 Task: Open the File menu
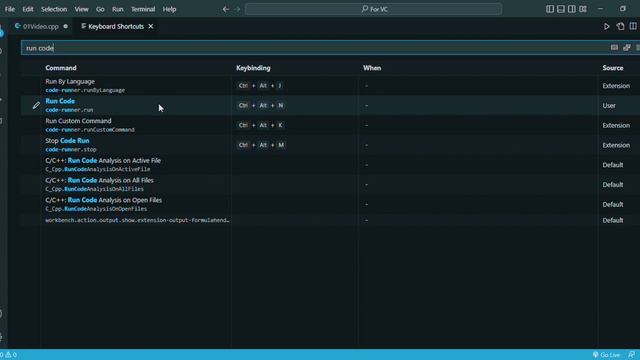[x=10, y=9]
